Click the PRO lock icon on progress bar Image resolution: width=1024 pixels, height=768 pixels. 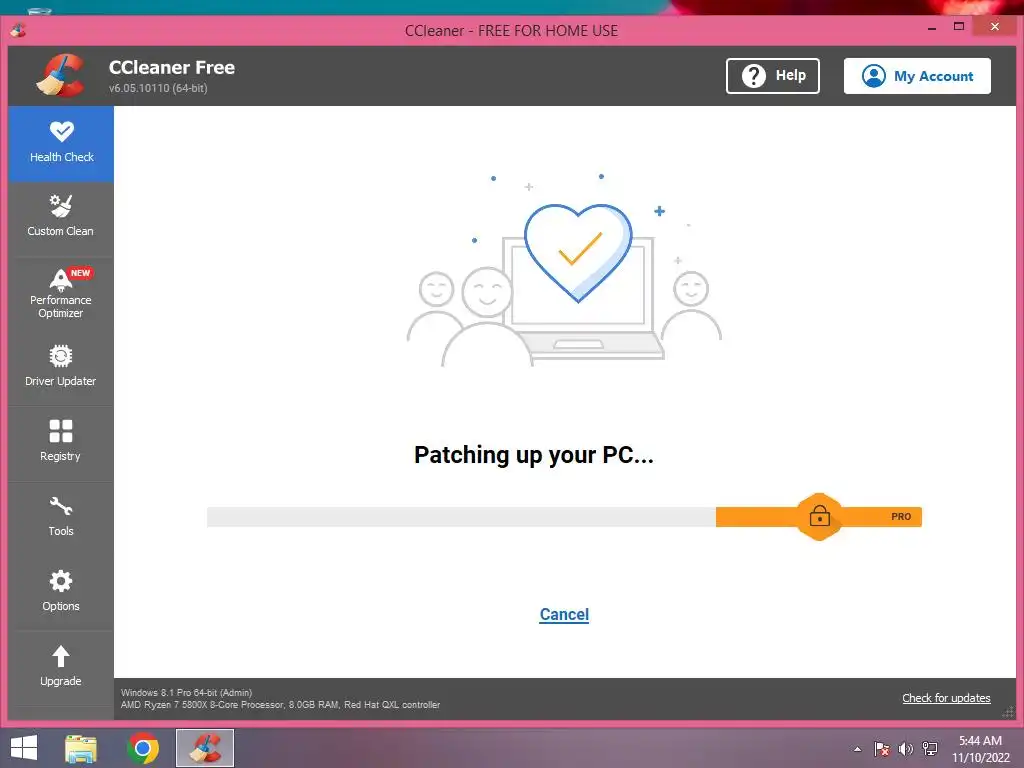[820, 517]
